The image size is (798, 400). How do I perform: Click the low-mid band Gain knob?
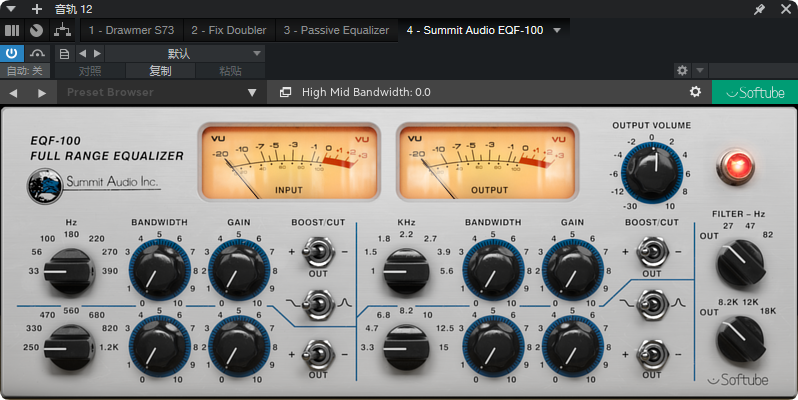point(239,347)
